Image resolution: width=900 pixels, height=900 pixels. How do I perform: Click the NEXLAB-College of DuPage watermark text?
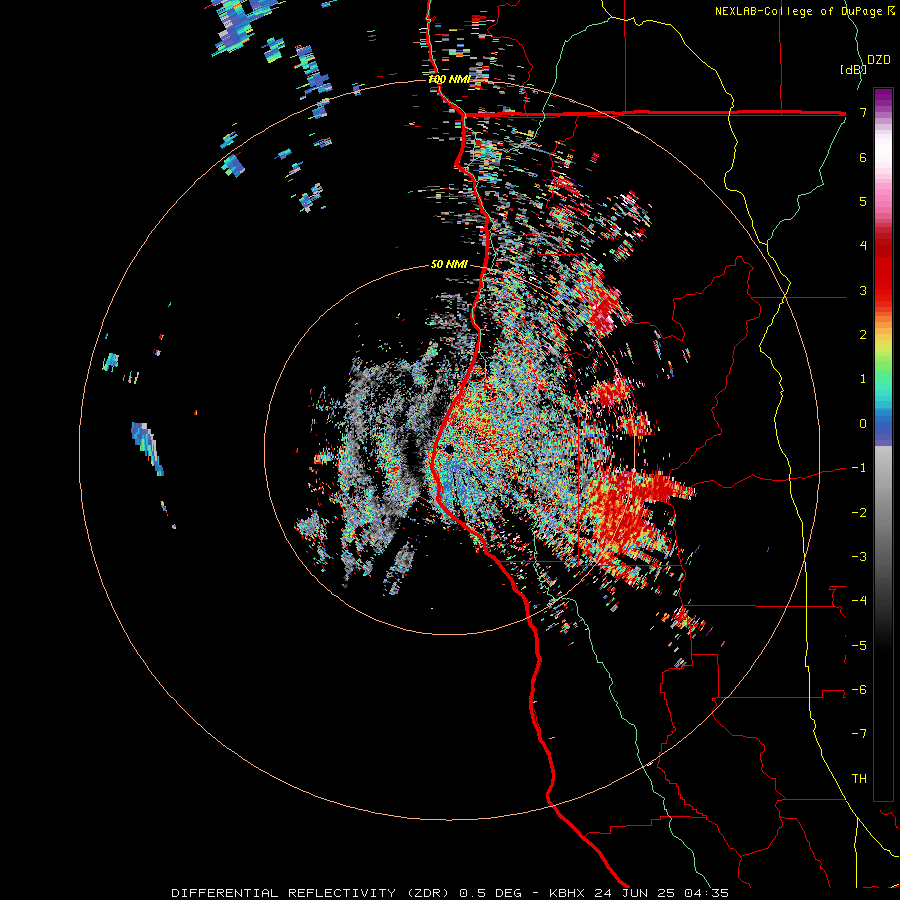[x=805, y=11]
